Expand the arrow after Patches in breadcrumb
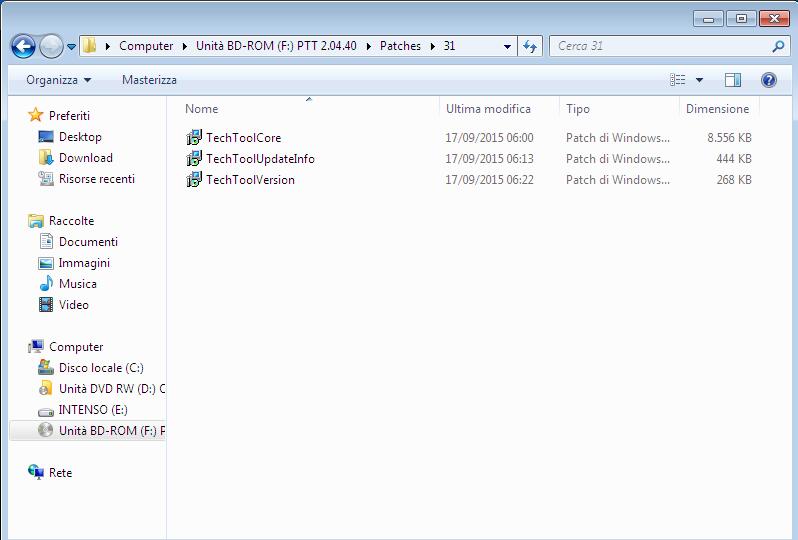 click(433, 46)
